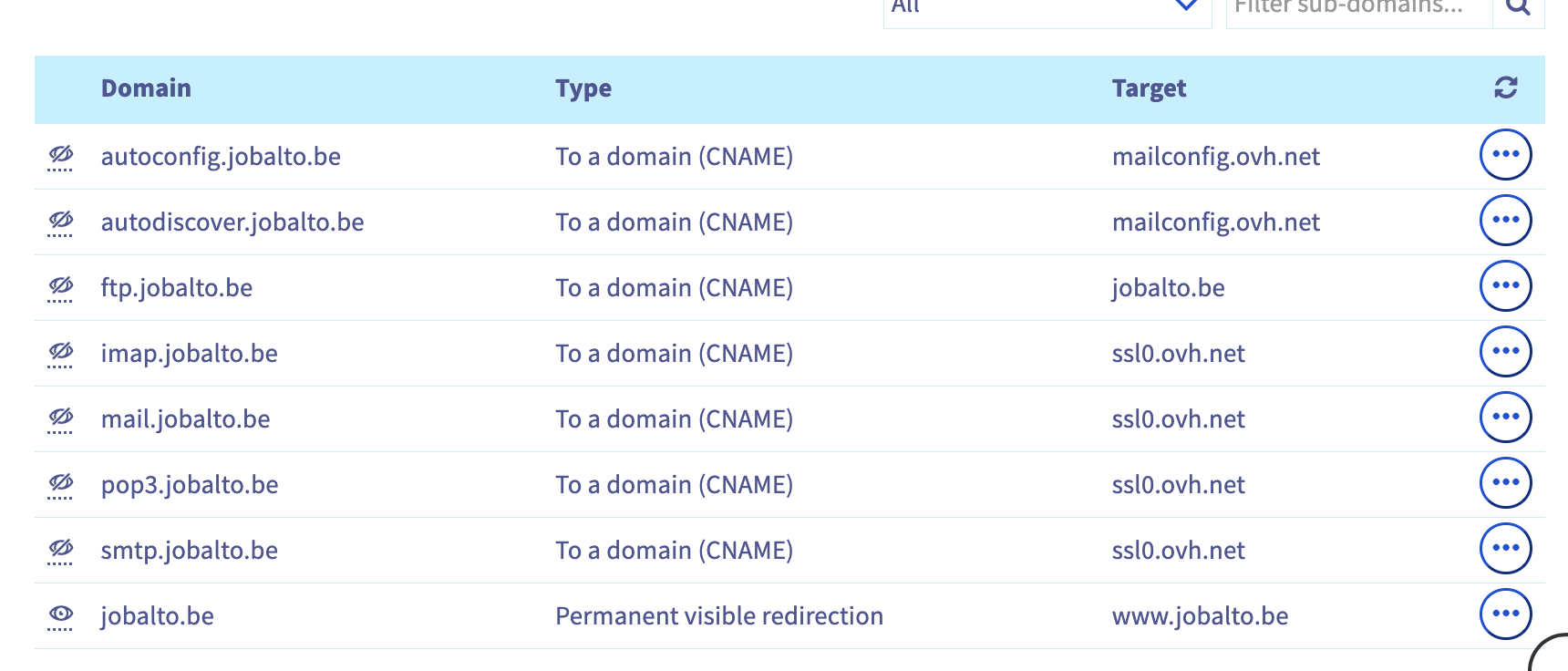Focus the Filter sub-domains input field

(1358, 9)
